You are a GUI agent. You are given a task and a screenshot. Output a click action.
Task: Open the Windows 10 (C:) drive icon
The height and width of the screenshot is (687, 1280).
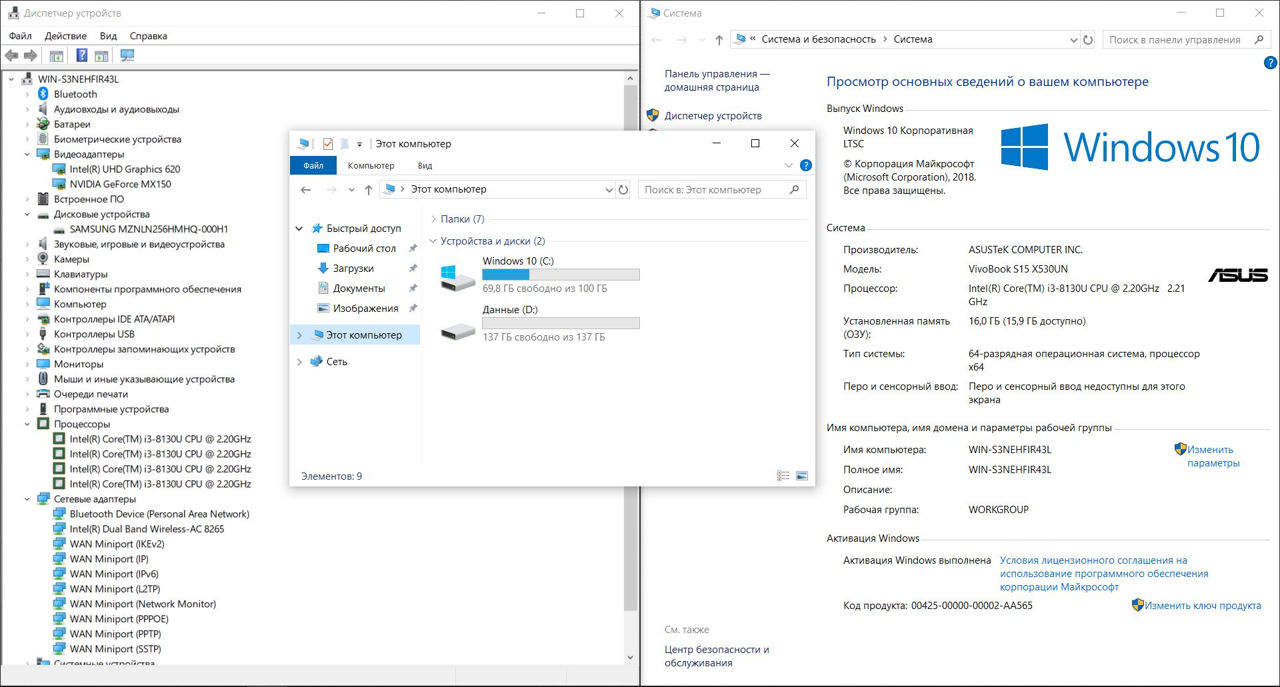pos(459,277)
